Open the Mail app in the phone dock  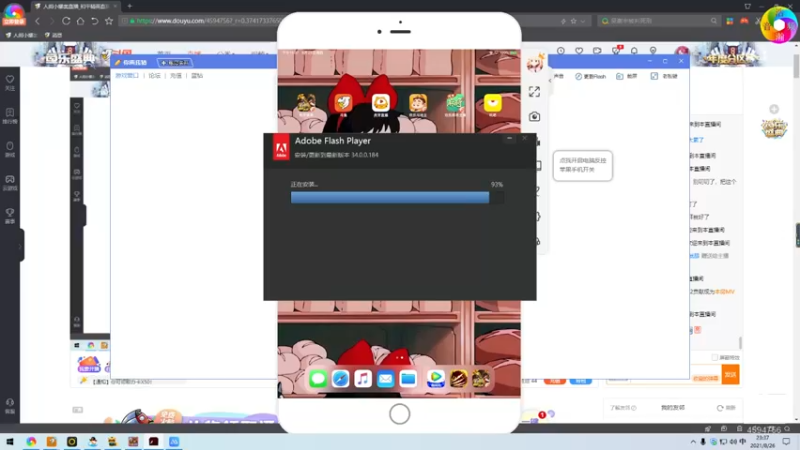tap(386, 379)
